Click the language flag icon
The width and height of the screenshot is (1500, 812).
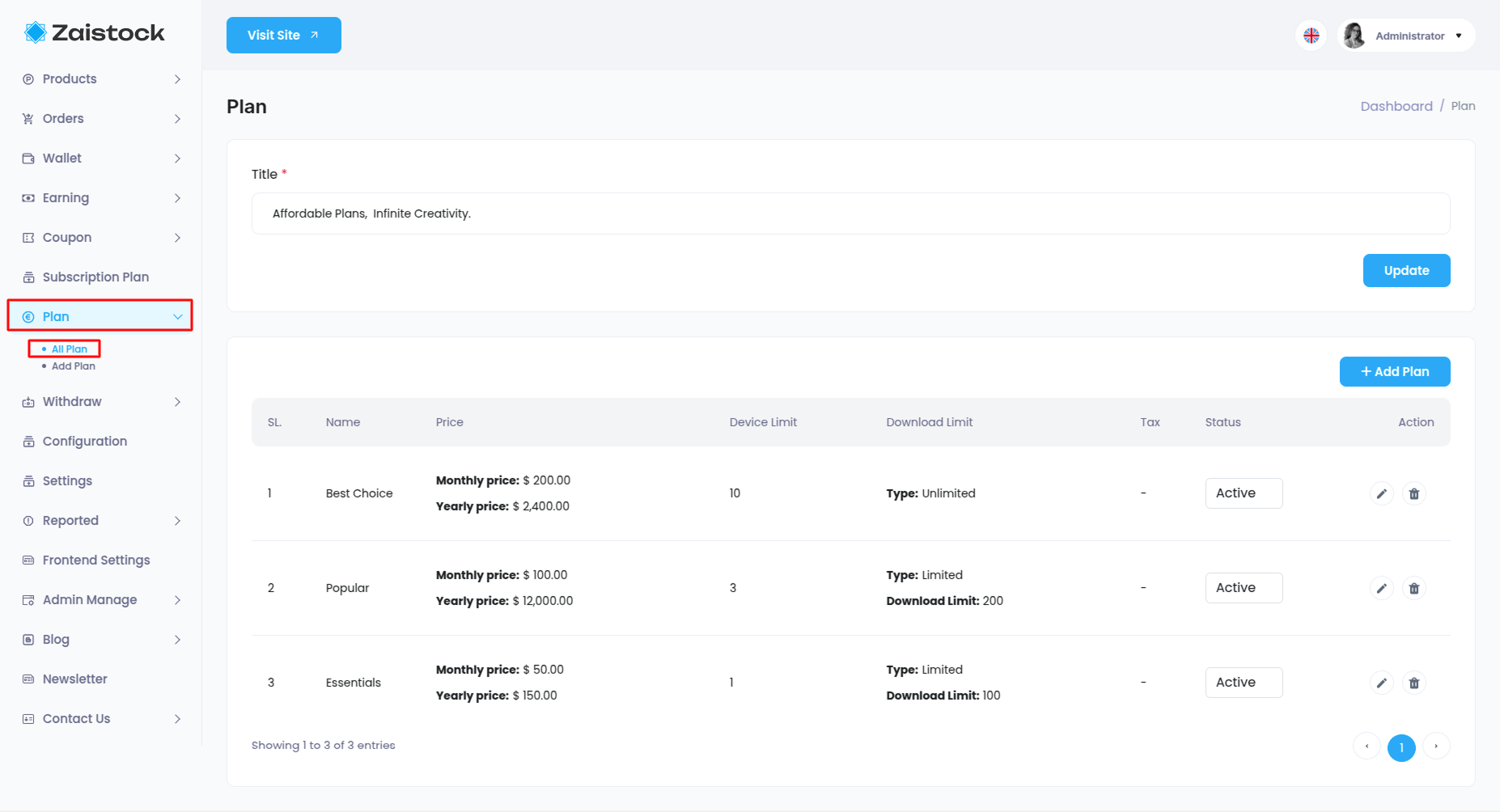(1311, 36)
